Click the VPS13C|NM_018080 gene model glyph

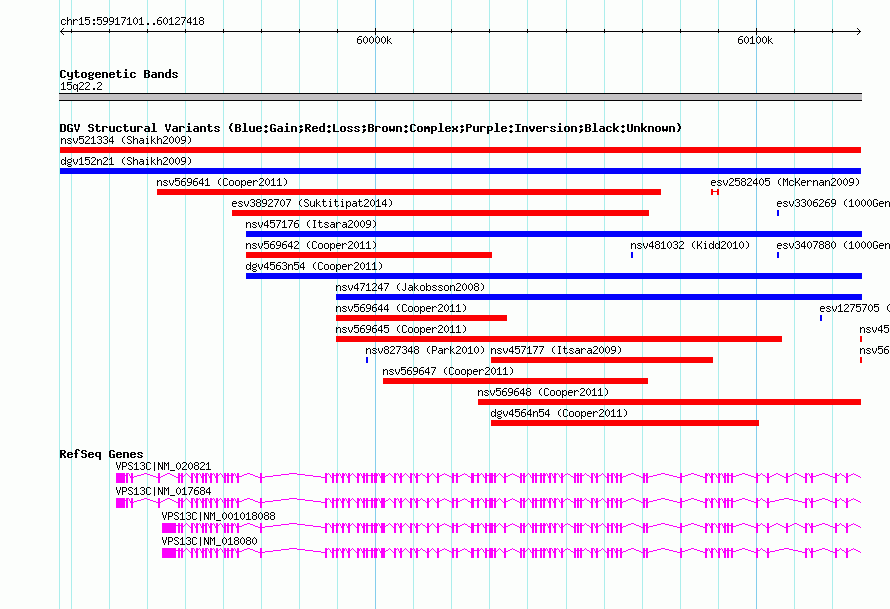pyautogui.click(x=511, y=553)
